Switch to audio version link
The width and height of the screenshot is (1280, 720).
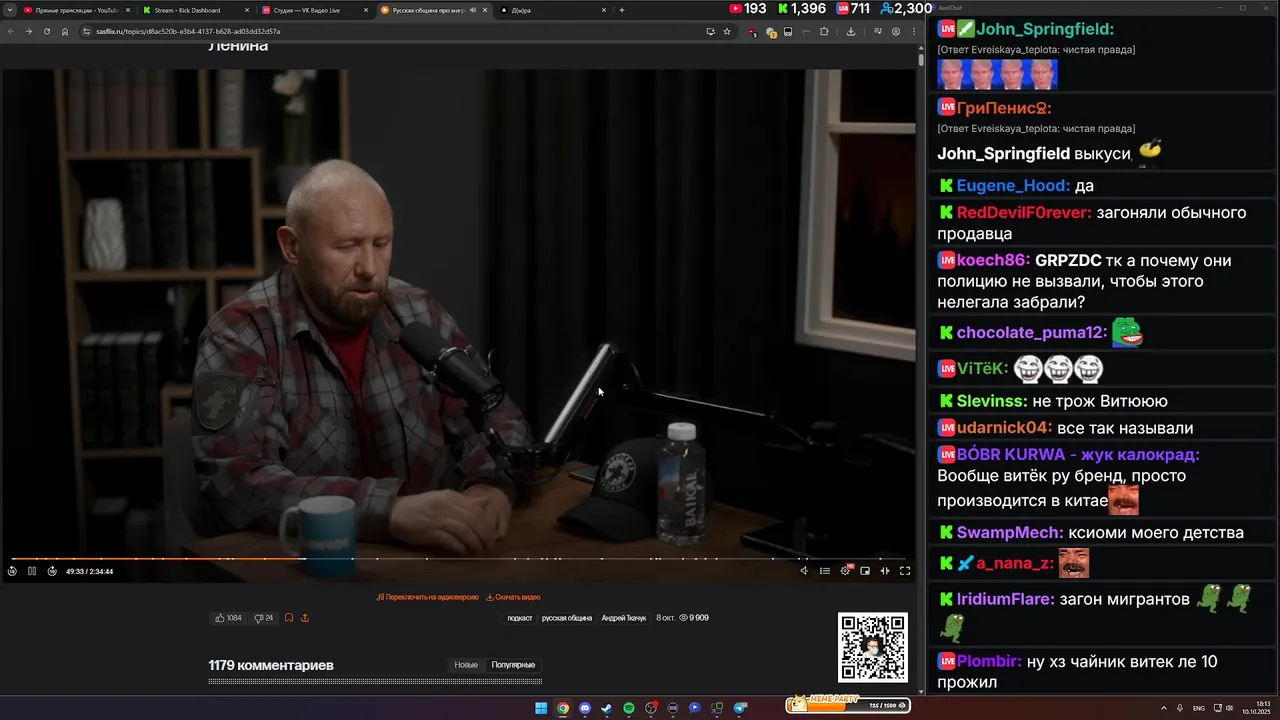click(x=428, y=597)
